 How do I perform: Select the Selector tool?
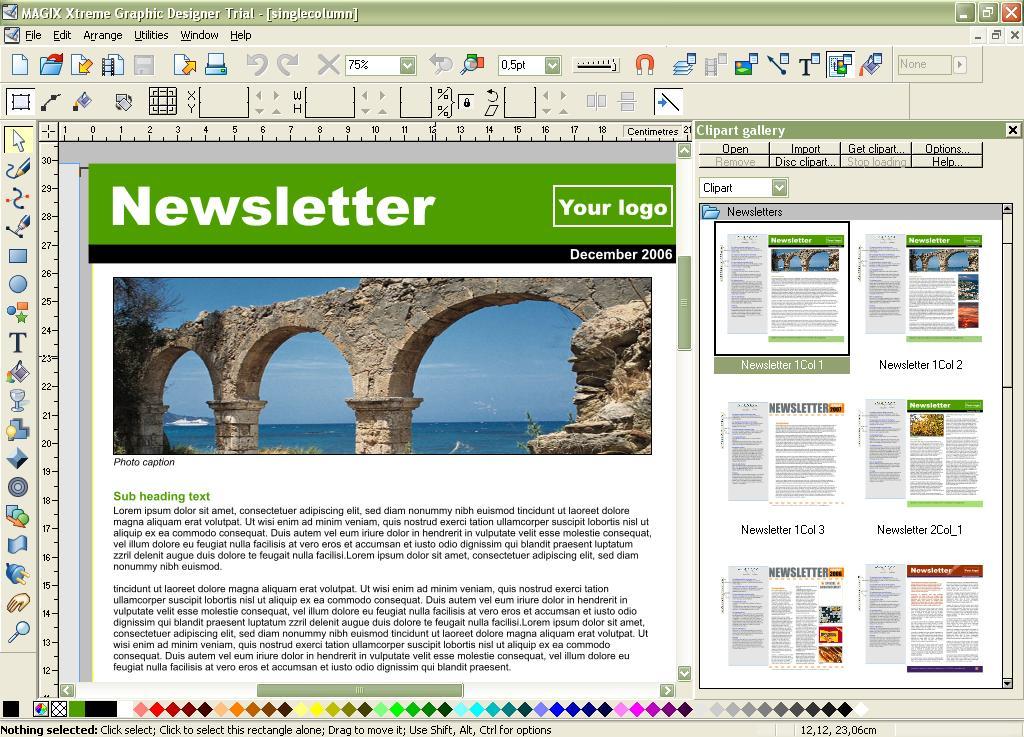pos(17,141)
